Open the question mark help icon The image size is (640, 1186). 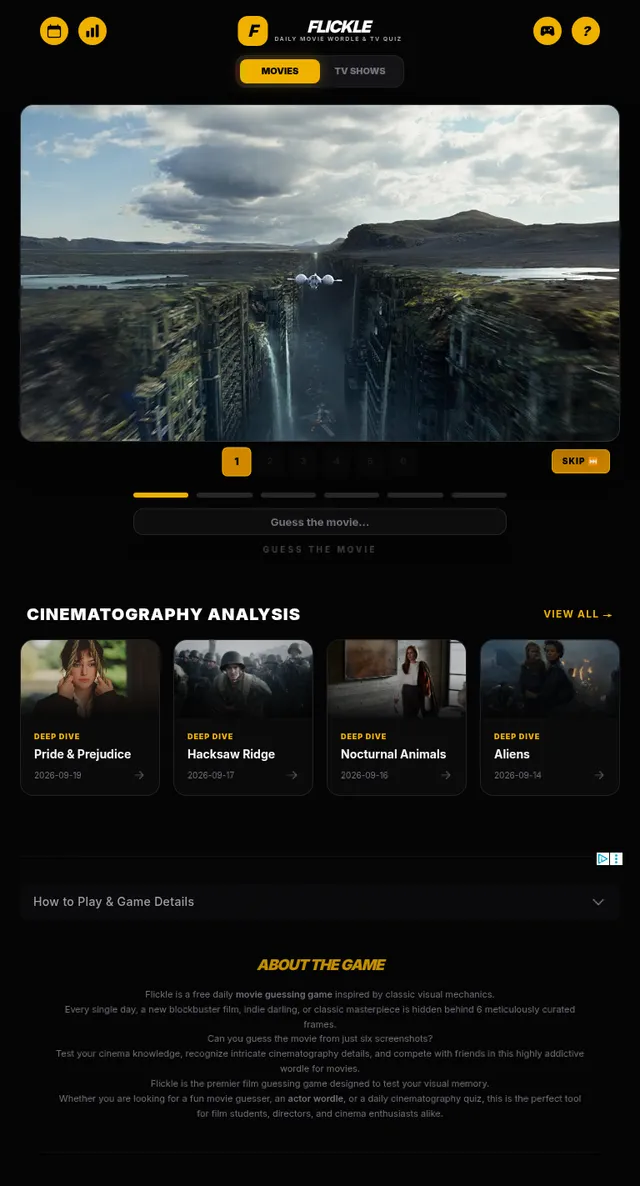tap(586, 31)
